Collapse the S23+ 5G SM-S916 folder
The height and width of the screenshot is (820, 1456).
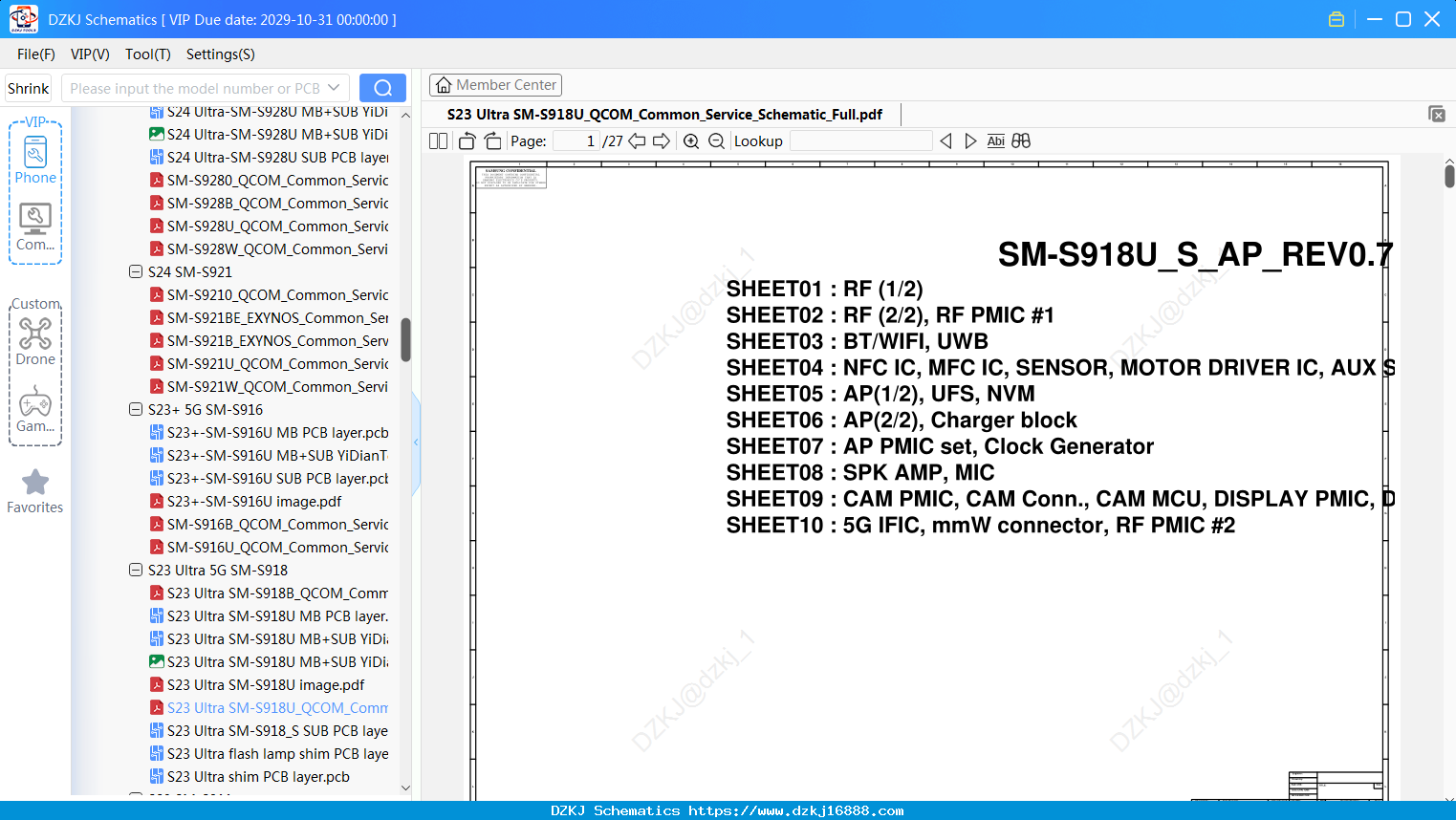pos(136,409)
